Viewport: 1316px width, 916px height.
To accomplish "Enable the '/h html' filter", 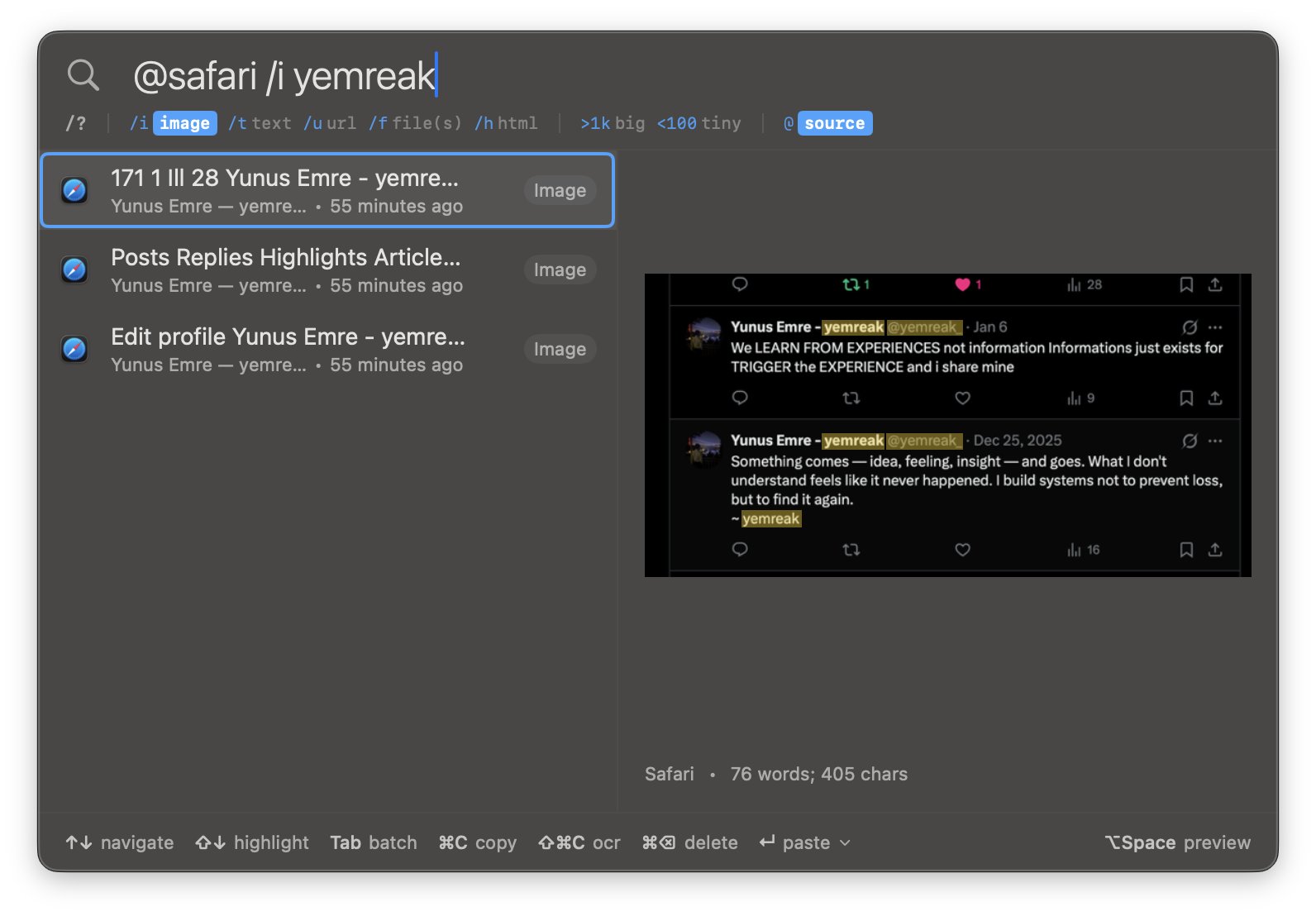I will tap(506, 123).
